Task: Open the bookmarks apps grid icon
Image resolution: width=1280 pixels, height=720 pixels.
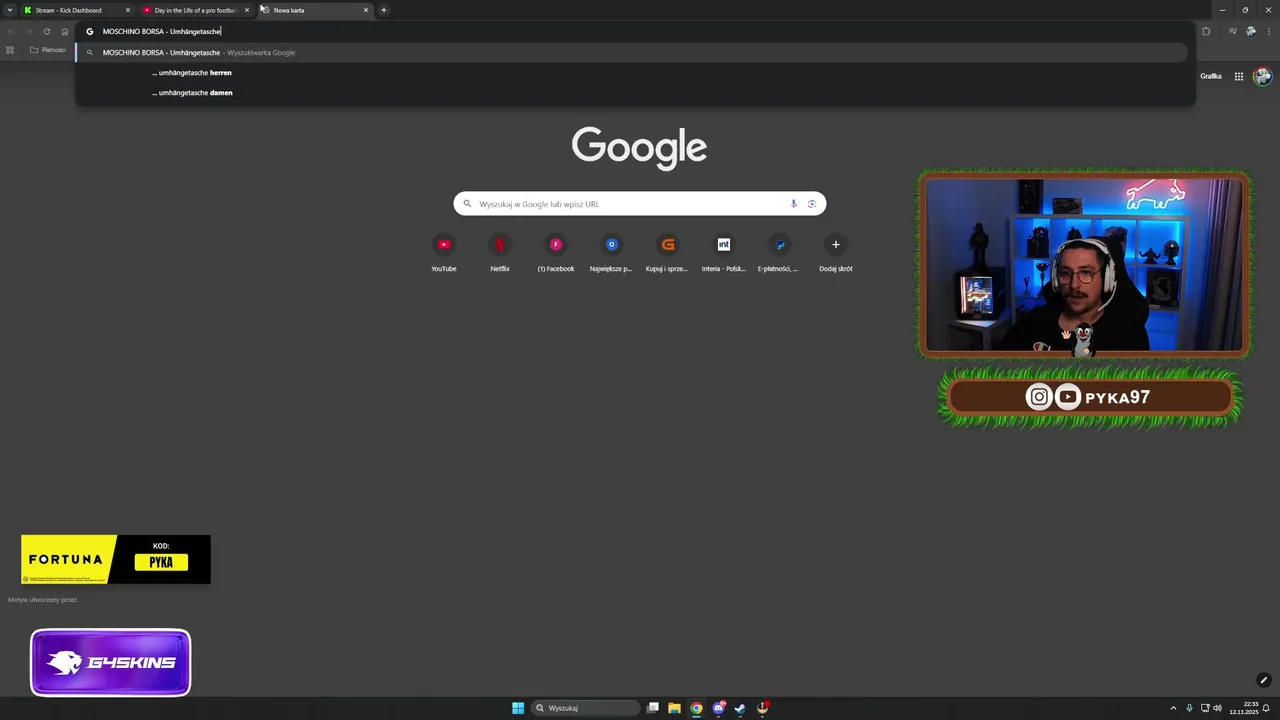Action: click(10, 50)
